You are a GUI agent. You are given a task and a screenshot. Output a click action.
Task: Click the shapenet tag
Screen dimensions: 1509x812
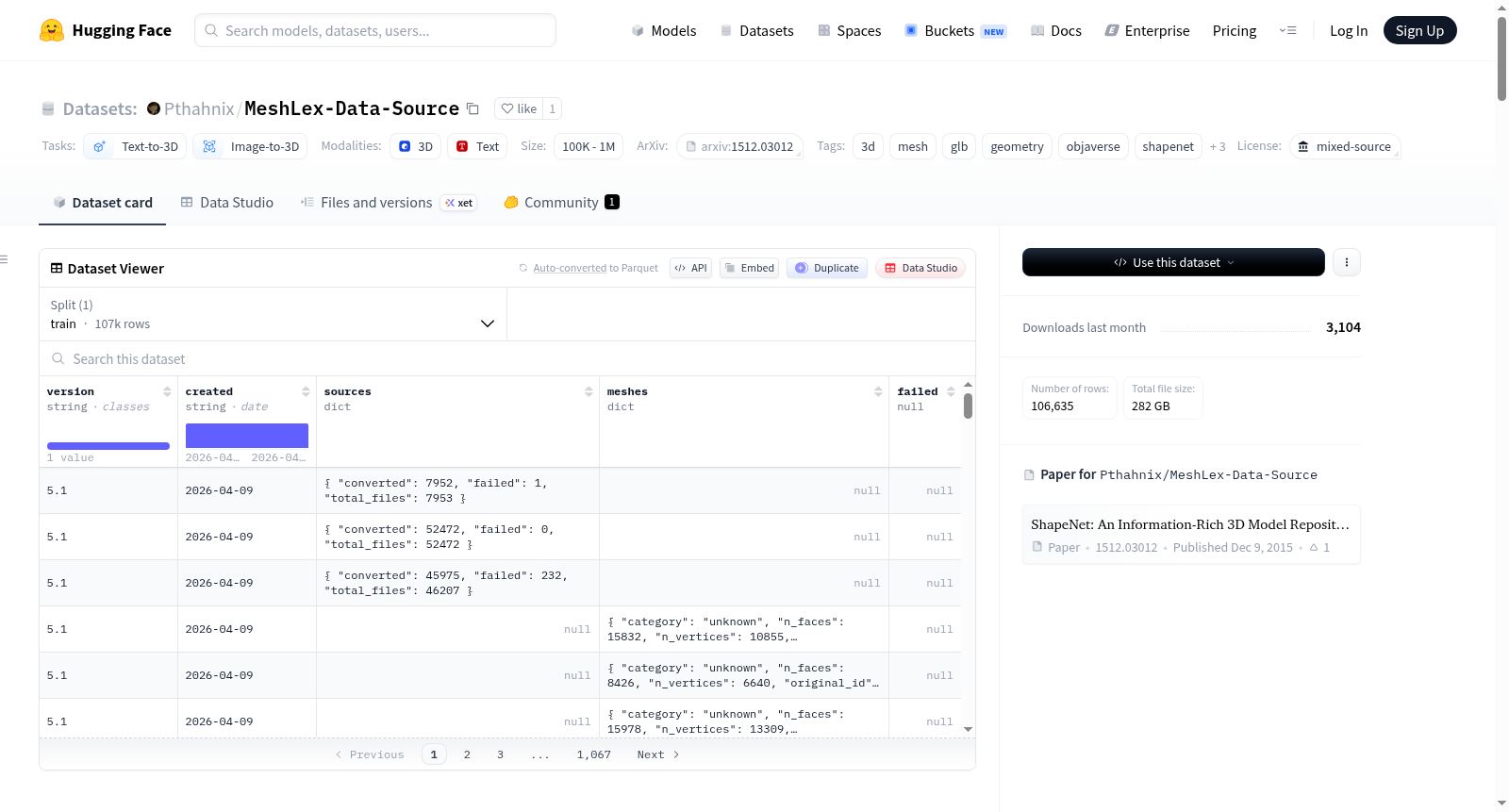(1168, 146)
